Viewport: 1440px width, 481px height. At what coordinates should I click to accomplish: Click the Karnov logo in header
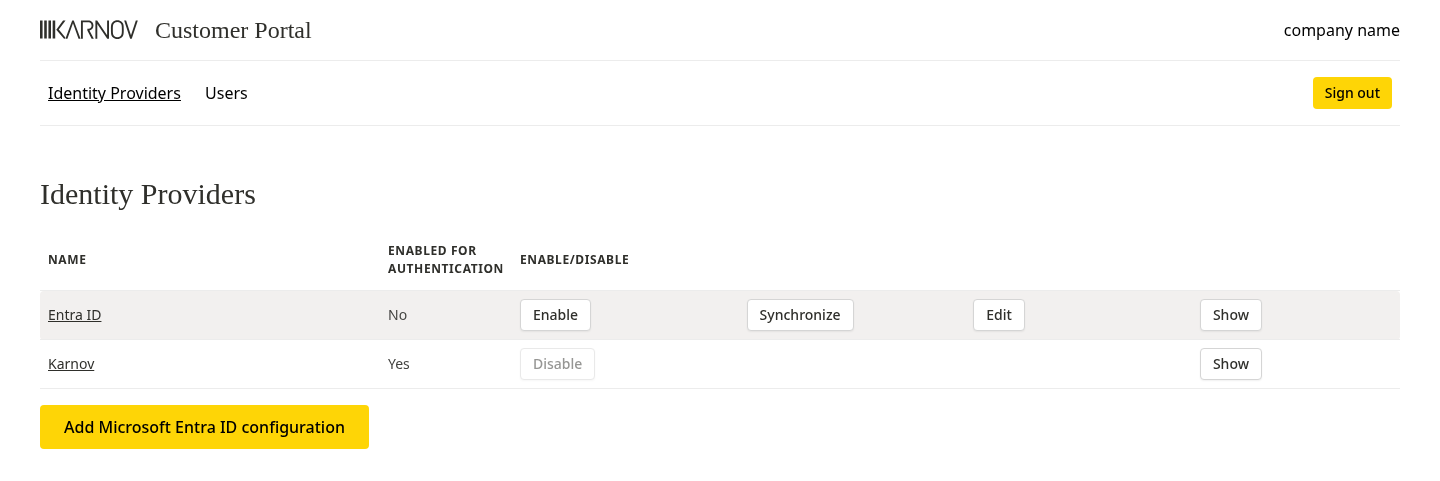(89, 30)
